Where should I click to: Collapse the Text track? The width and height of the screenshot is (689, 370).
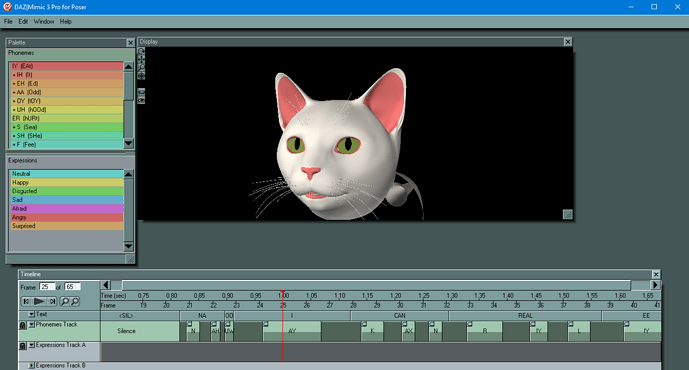click(x=32, y=315)
